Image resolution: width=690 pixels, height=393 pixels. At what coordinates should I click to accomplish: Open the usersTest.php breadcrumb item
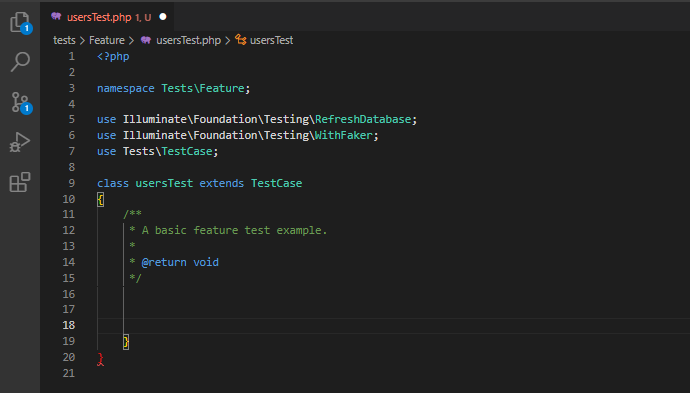pyautogui.click(x=188, y=40)
